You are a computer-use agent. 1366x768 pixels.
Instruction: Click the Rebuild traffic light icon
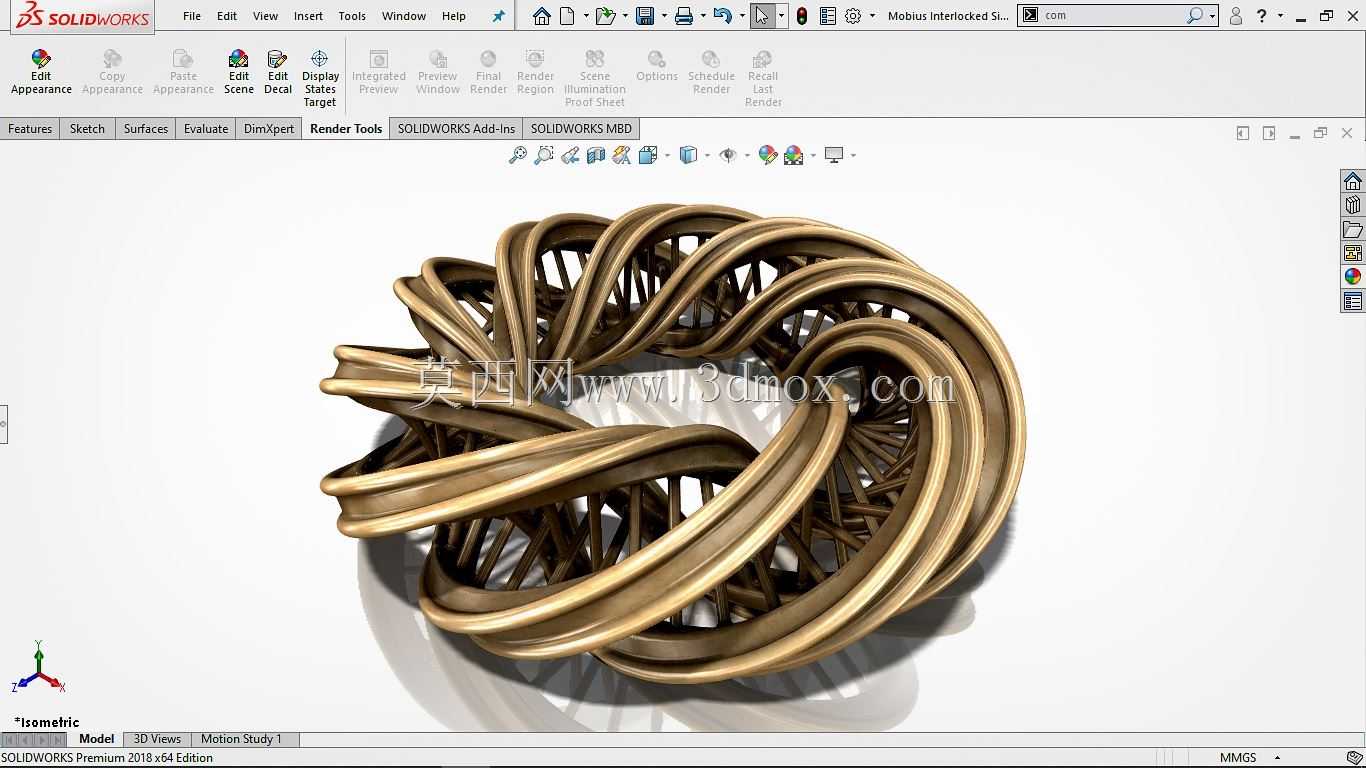click(802, 16)
